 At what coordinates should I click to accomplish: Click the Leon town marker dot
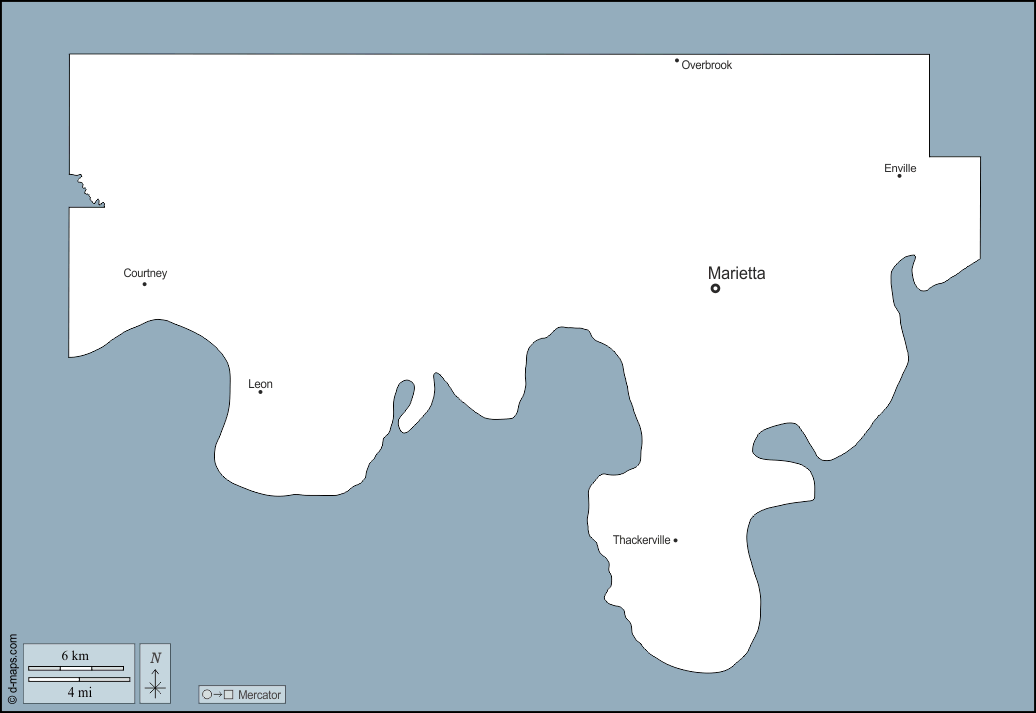pos(261,394)
